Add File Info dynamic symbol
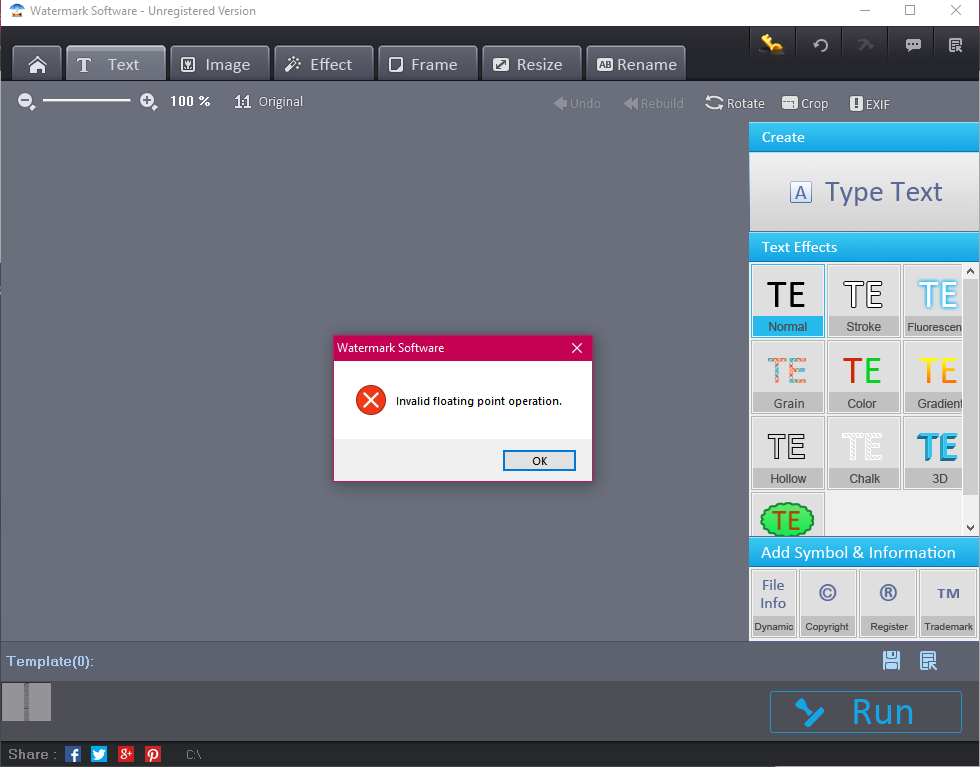Screen dimensions: 980x767 (x=773, y=603)
